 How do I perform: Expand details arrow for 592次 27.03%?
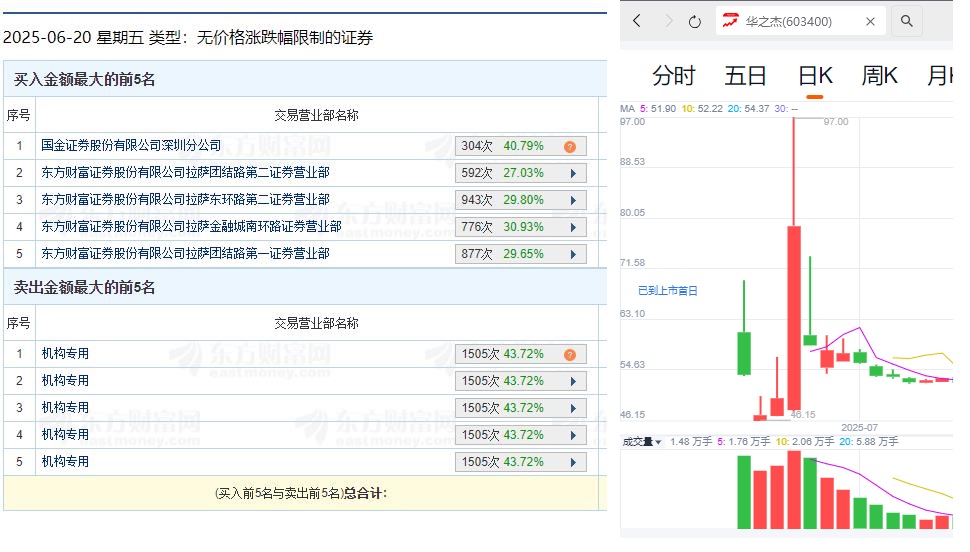573,173
